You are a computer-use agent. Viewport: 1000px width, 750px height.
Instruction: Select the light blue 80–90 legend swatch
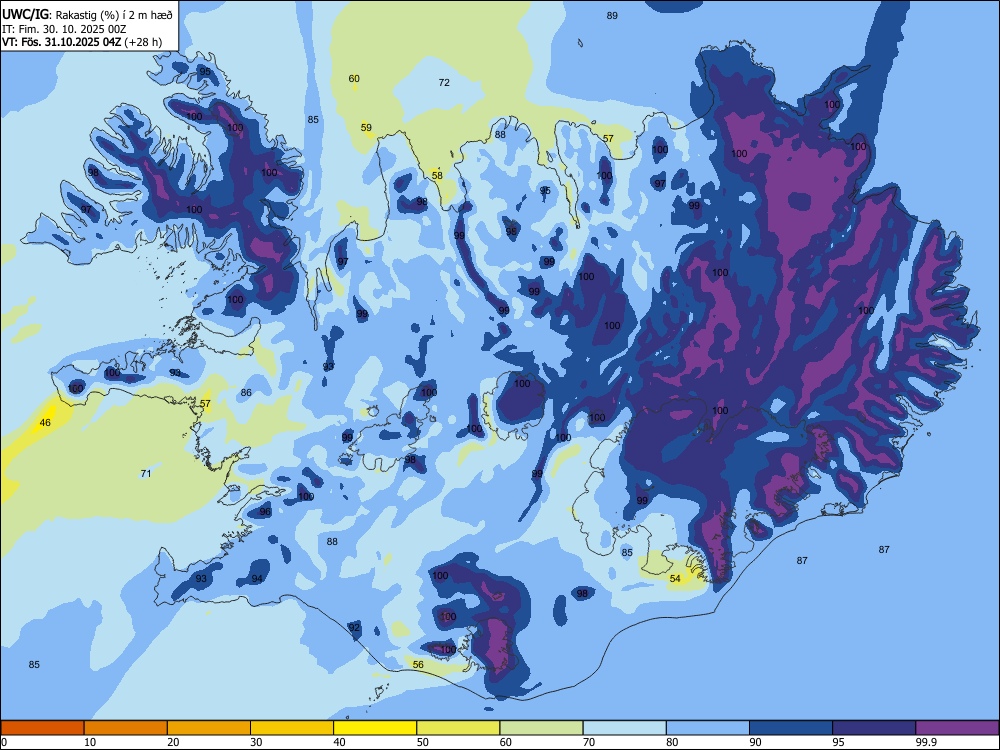click(x=708, y=728)
